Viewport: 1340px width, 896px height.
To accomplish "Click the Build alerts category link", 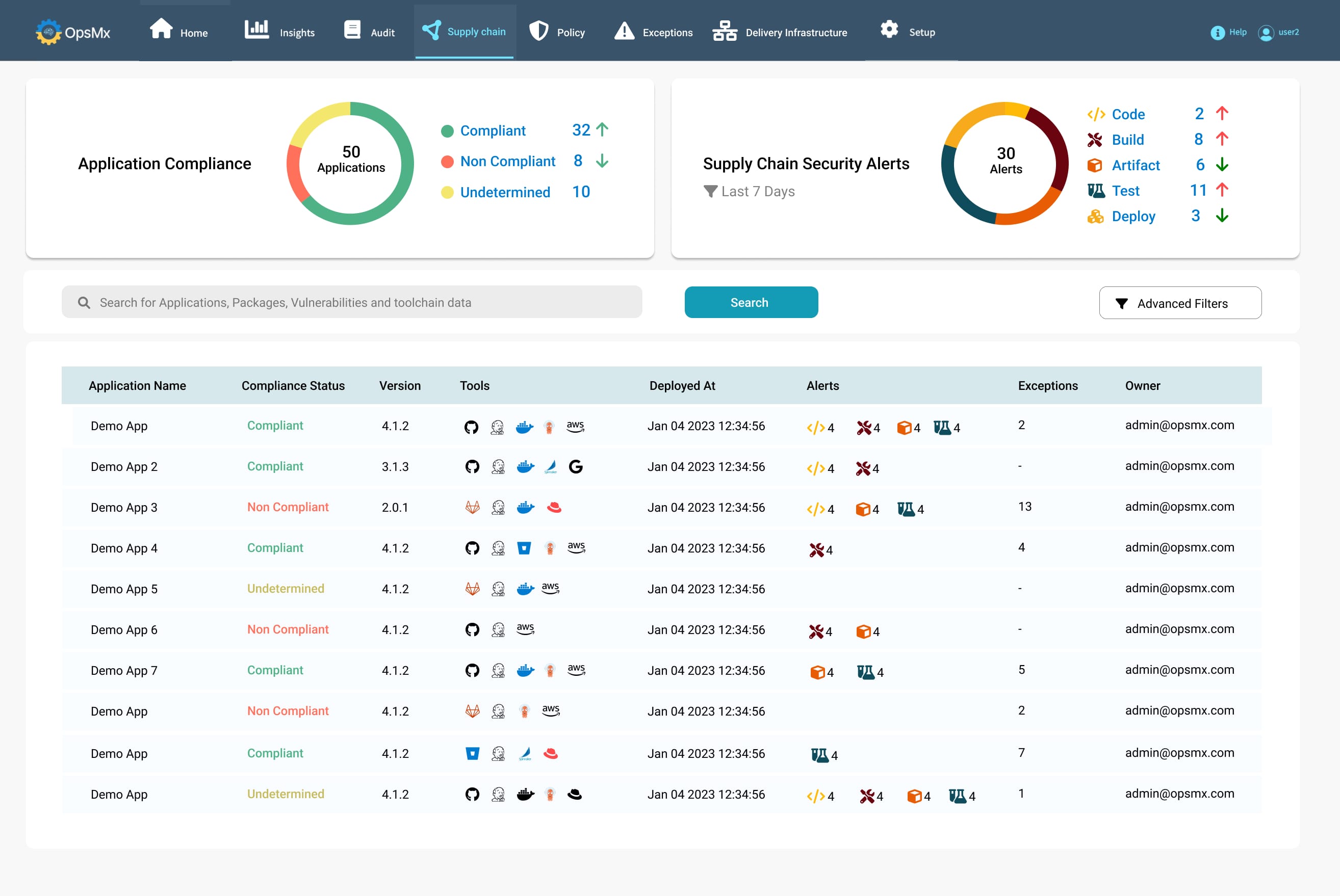I will click(x=1127, y=140).
